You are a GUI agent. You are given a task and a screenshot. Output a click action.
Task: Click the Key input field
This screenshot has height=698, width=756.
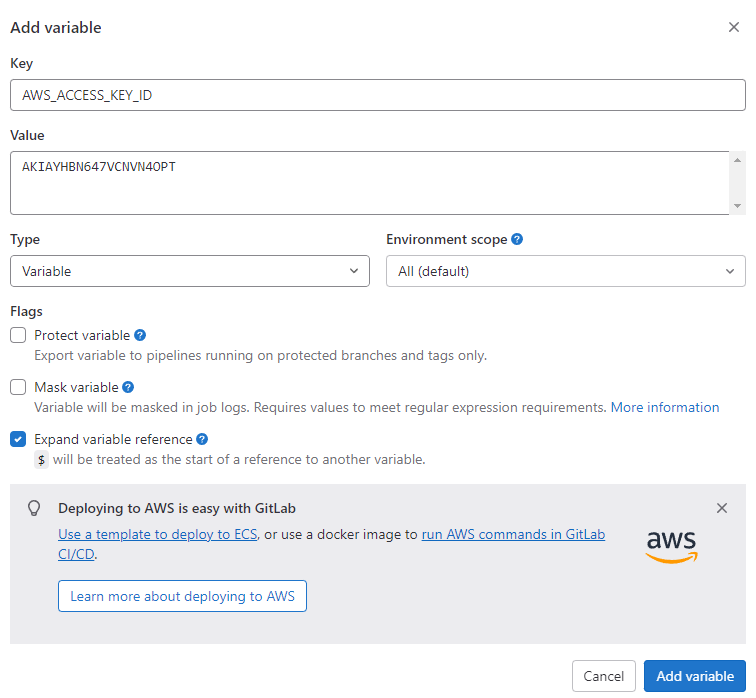[x=378, y=95]
